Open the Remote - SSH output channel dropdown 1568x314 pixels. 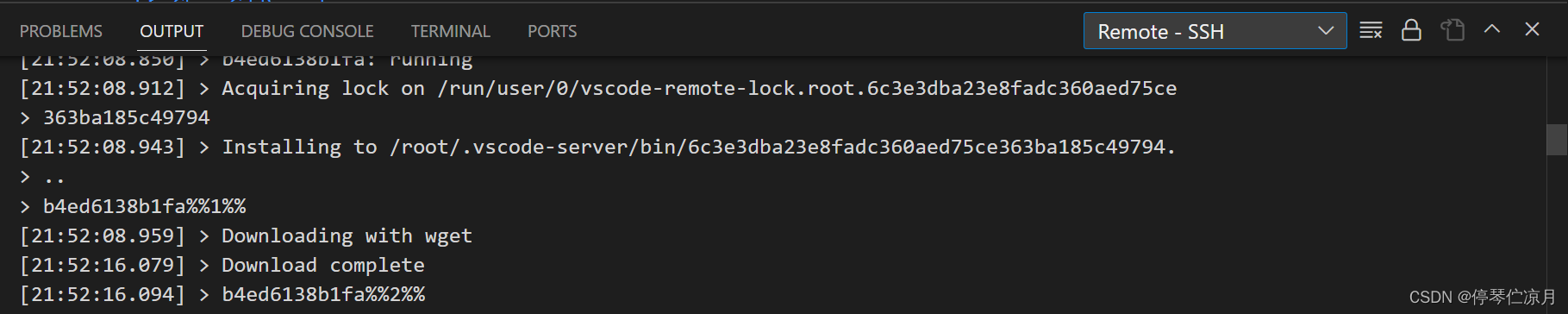click(1215, 31)
